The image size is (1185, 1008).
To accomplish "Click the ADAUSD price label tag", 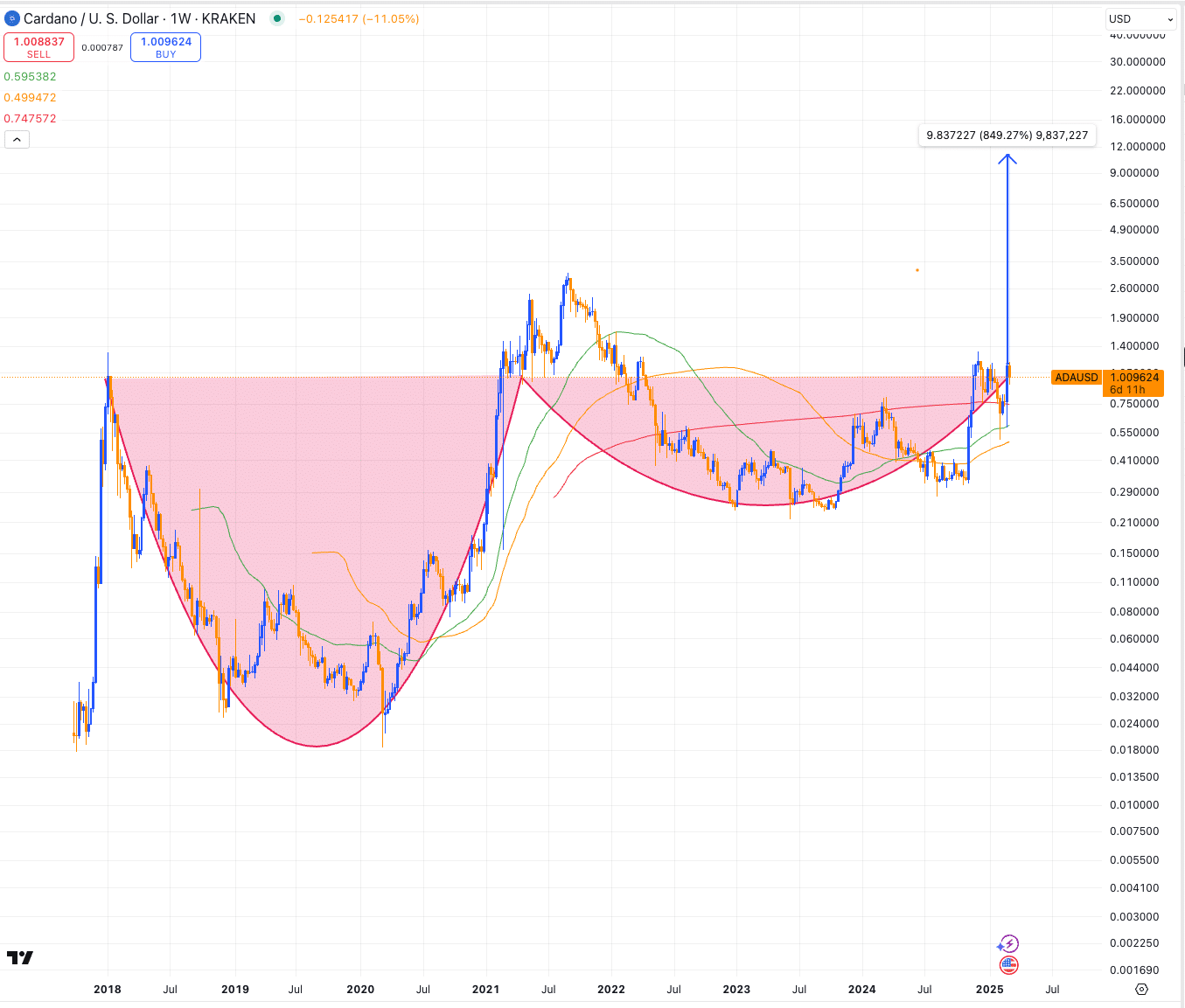I will tap(1077, 378).
